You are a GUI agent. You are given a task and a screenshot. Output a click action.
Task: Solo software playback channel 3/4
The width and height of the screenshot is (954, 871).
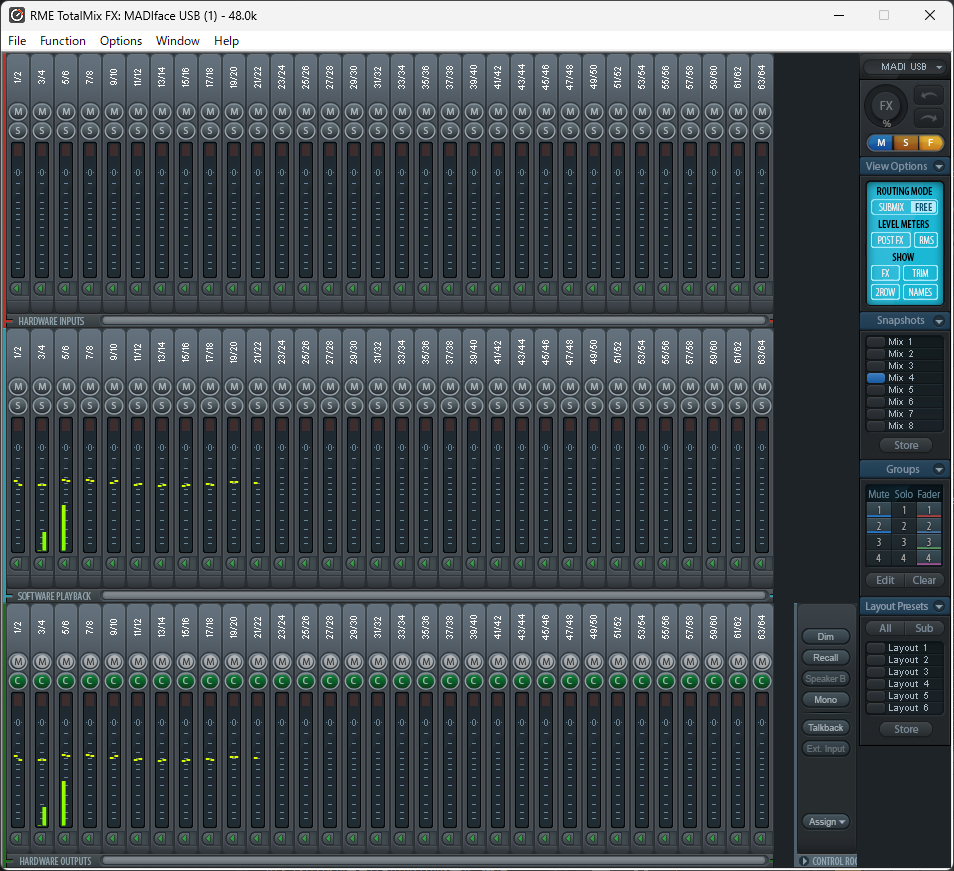42,406
